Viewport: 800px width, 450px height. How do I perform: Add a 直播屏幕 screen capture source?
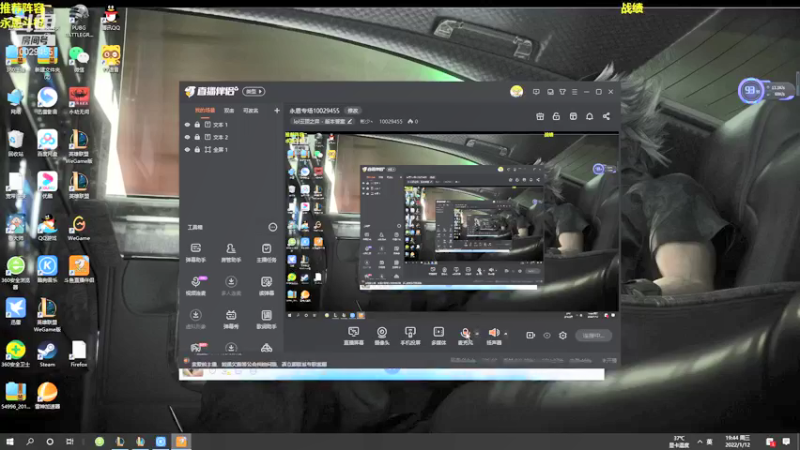coord(353,336)
